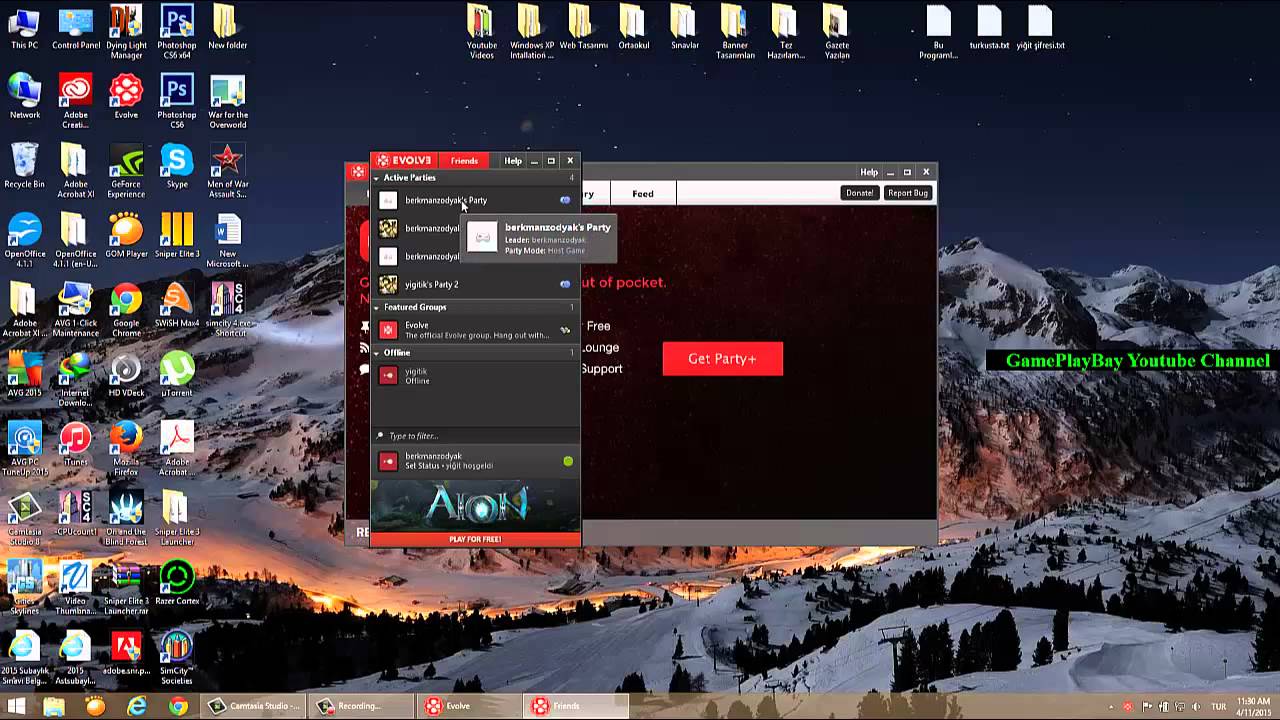
Task: Open Dying Light Manager desktop icon
Action: [126, 32]
